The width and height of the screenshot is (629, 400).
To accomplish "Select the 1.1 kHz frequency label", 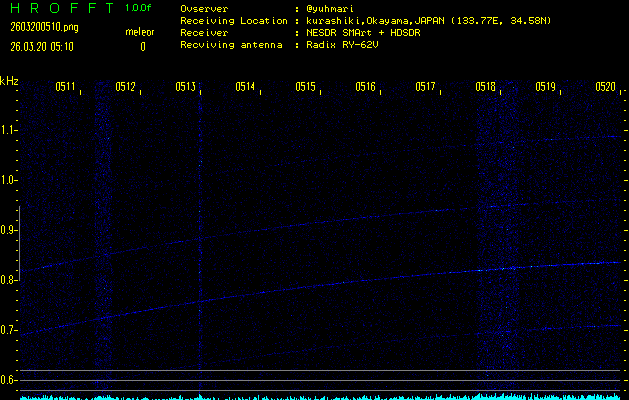I will coord(9,130).
